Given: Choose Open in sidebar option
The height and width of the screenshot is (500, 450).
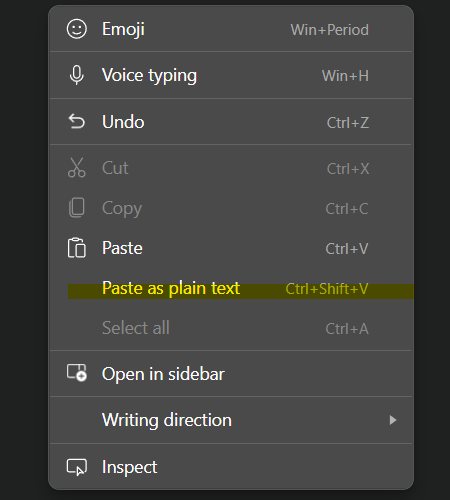Looking at the screenshot, I should pos(231,374).
